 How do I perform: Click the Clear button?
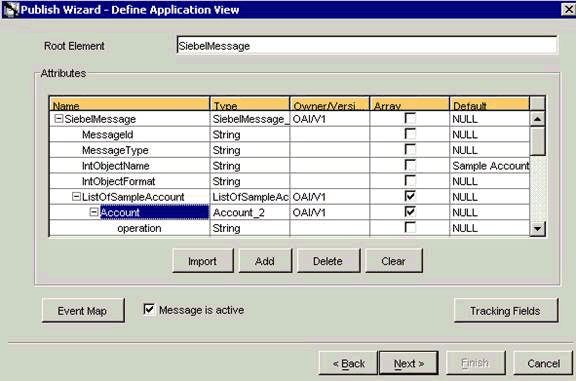(x=394, y=261)
